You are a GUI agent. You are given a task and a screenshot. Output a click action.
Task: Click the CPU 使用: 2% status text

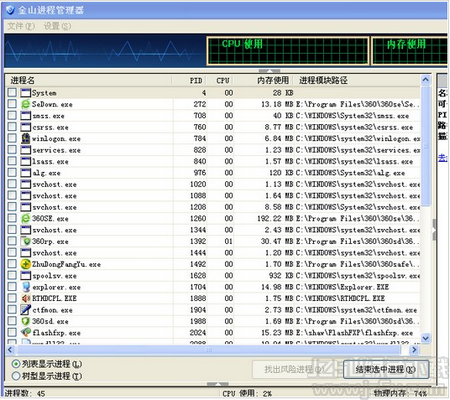tap(247, 394)
